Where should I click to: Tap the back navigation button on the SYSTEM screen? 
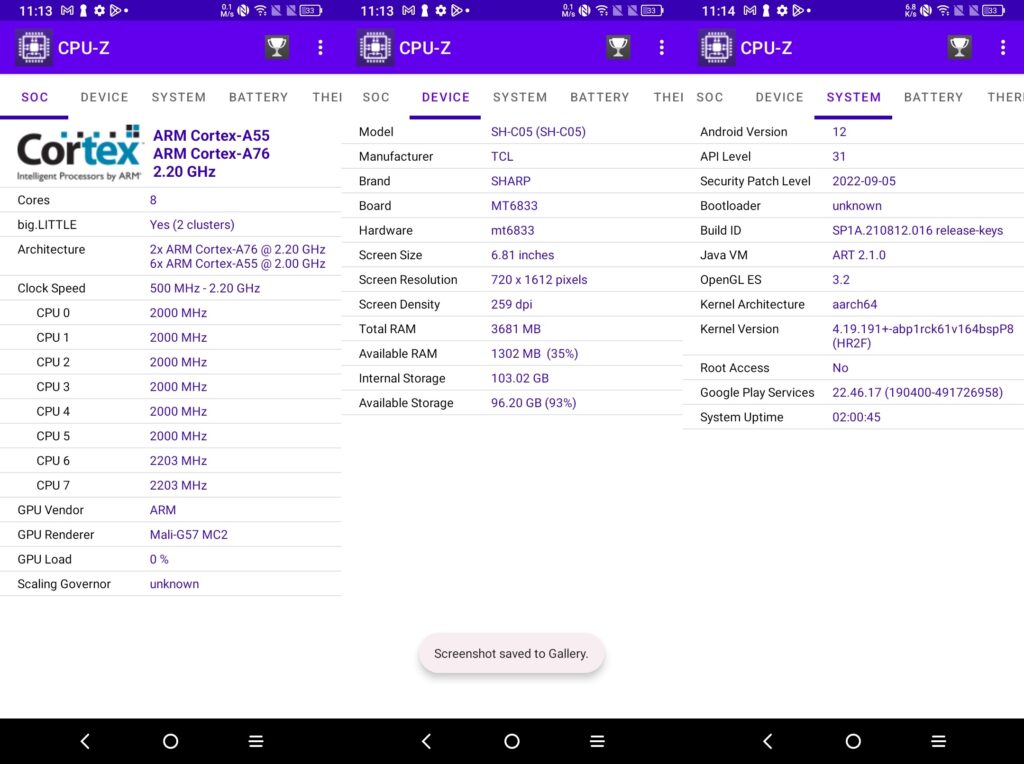[768, 741]
